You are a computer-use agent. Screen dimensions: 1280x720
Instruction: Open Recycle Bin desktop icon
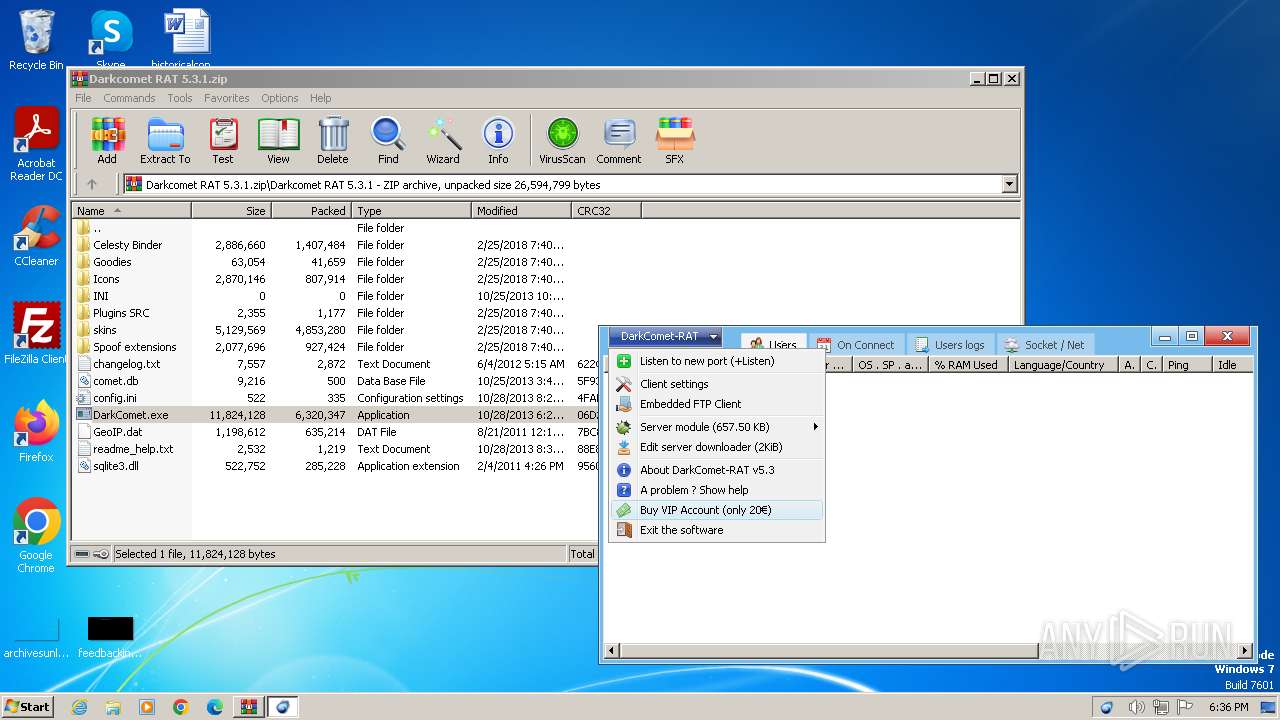(36, 40)
